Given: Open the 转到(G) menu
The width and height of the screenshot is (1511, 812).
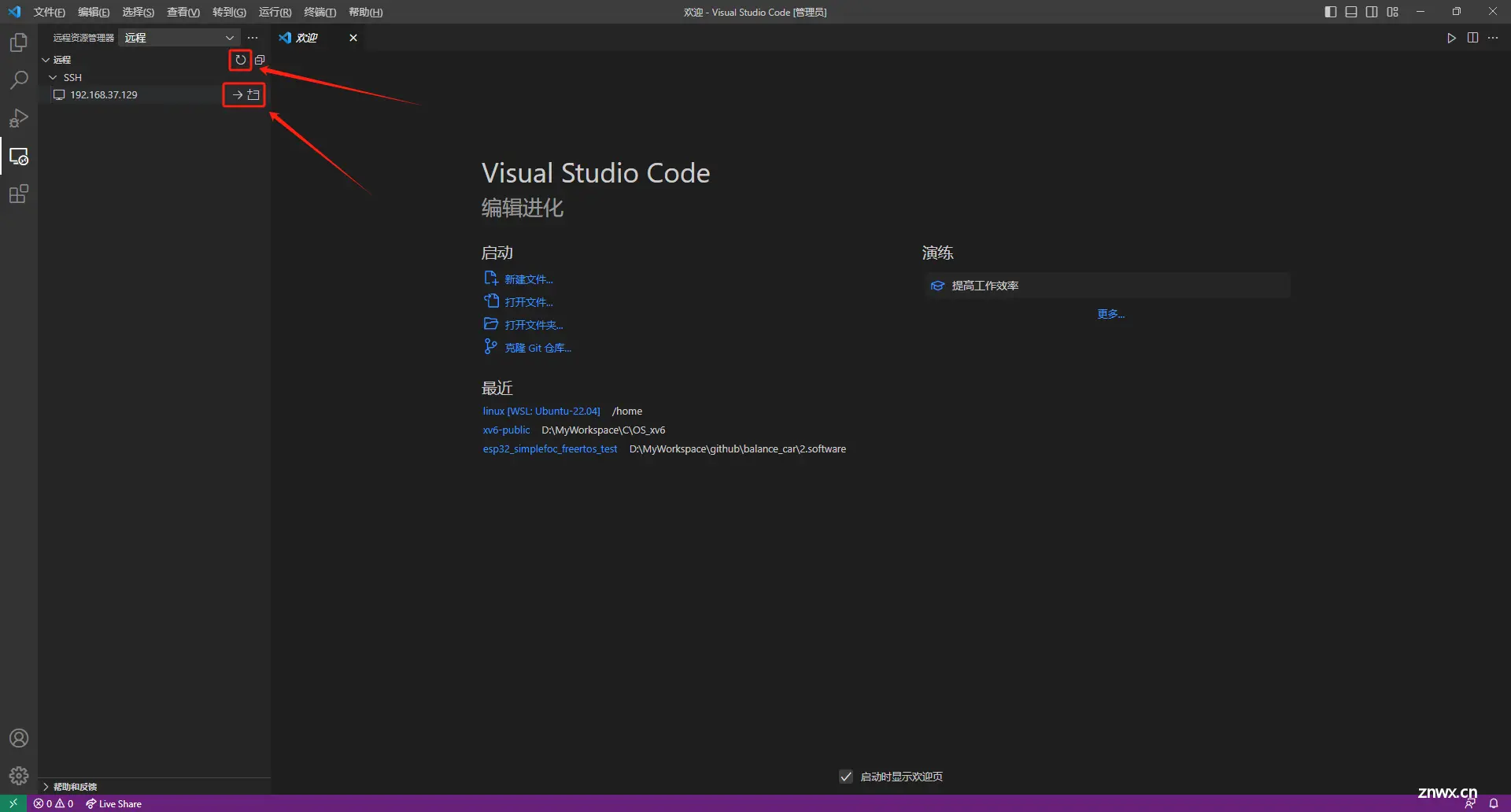Looking at the screenshot, I should [229, 12].
